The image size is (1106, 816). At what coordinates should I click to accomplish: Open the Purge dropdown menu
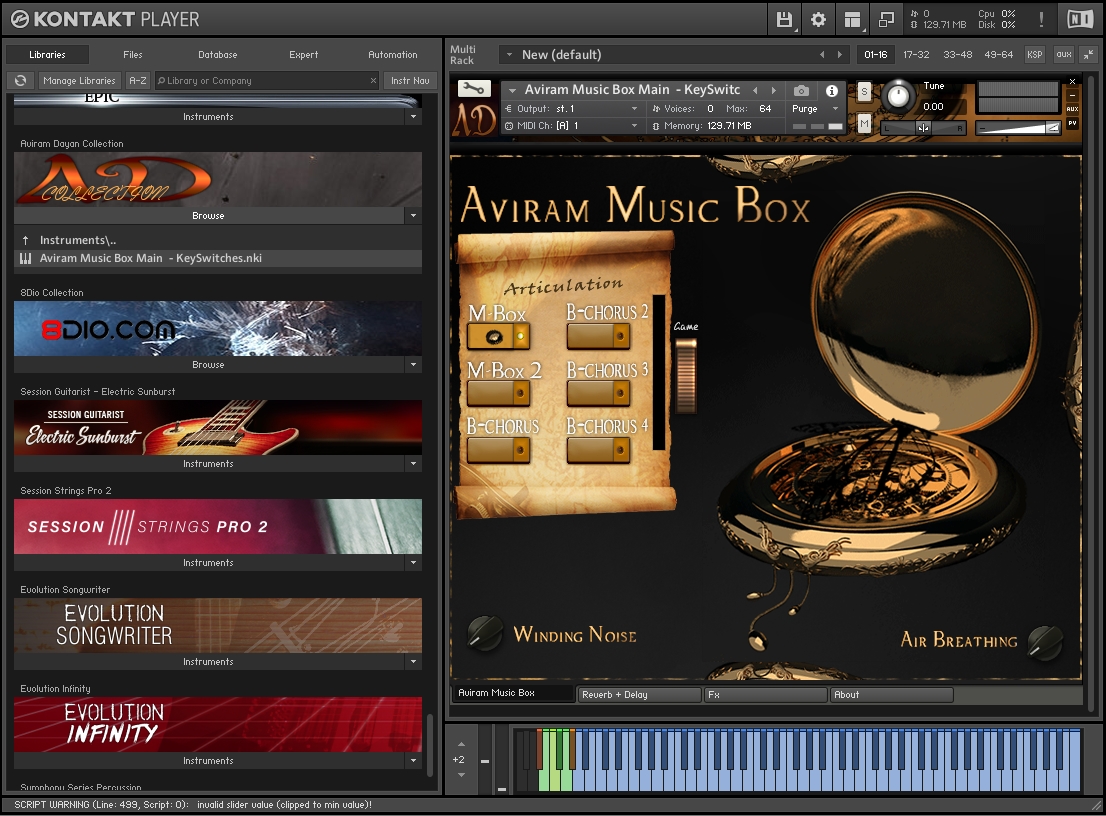point(815,109)
